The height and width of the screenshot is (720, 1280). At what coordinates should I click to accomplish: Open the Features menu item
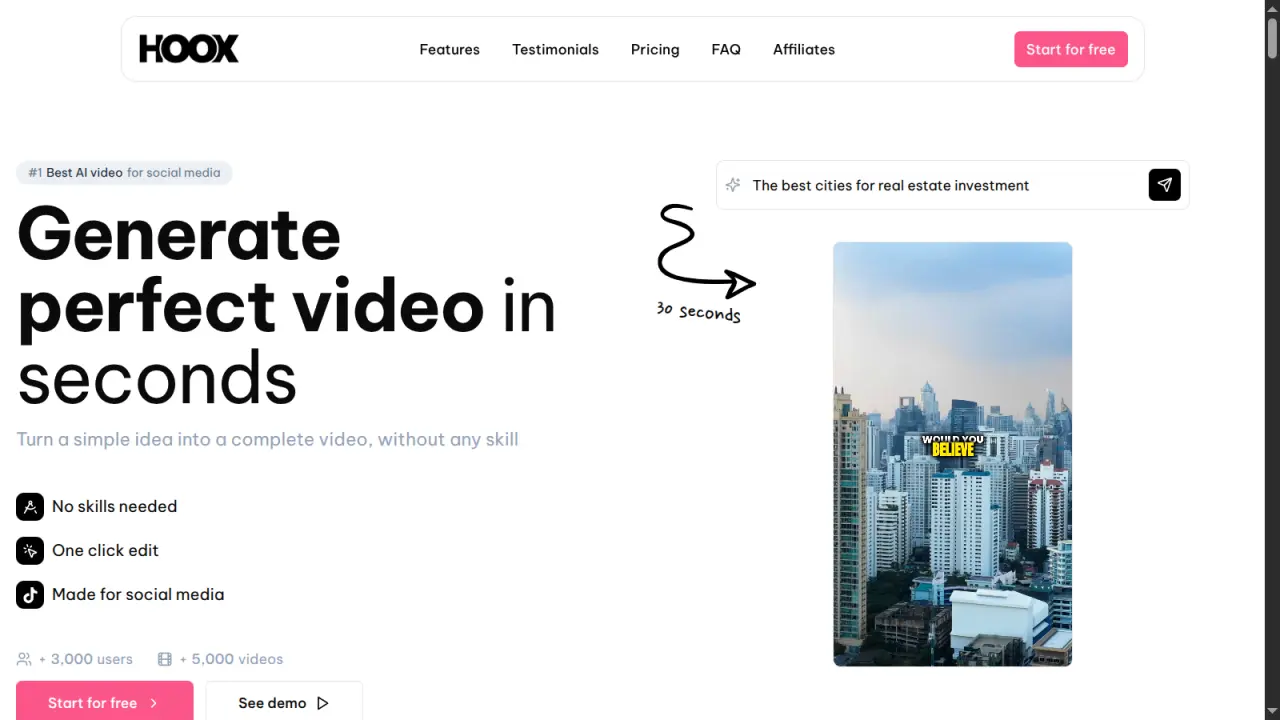click(x=449, y=49)
